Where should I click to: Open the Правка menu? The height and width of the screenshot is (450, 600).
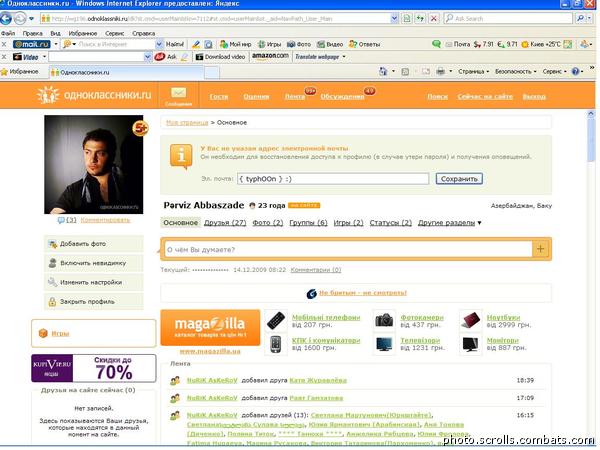tap(32, 34)
